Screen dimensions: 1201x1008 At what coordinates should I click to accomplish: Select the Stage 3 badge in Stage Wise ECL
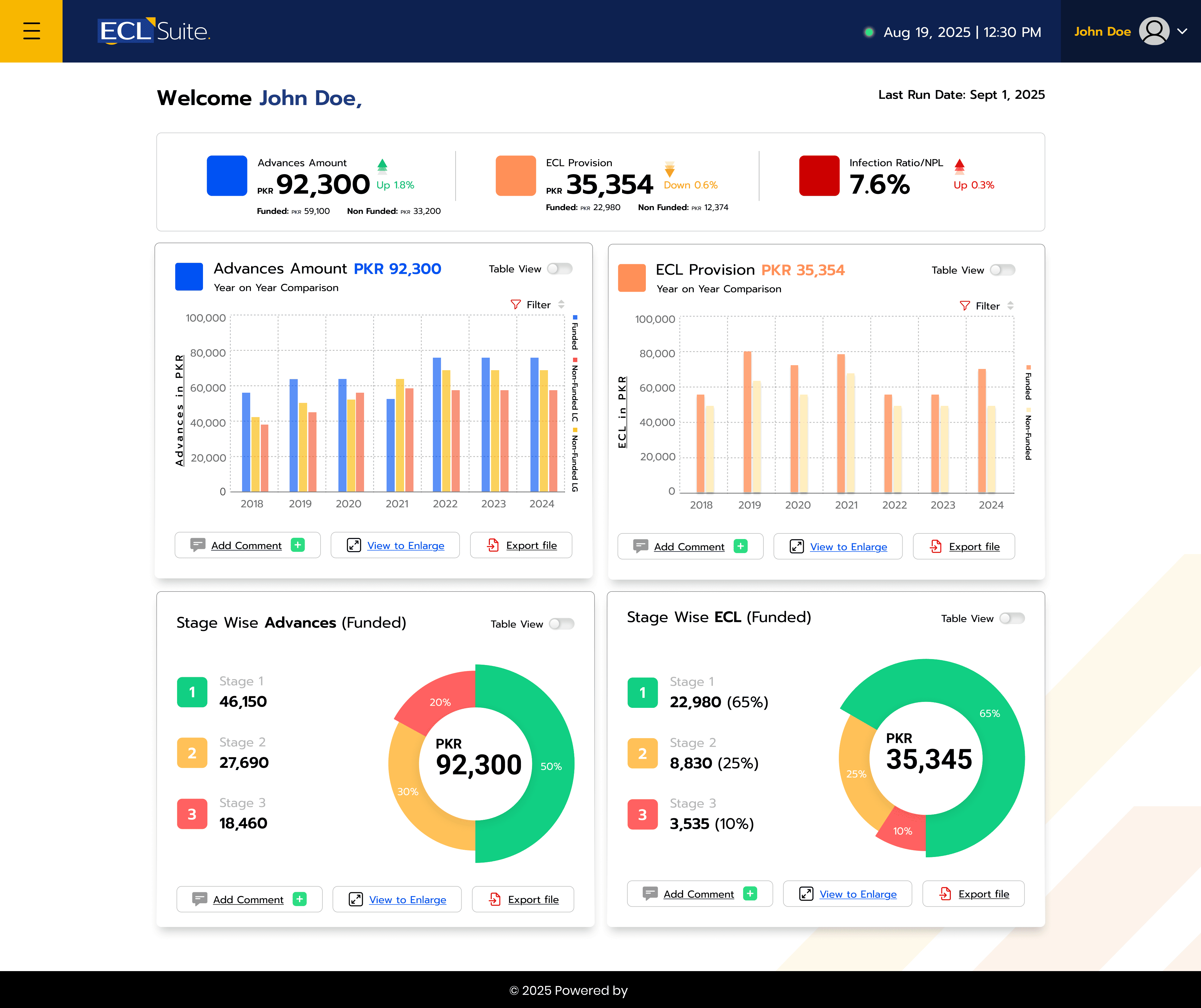coord(642,814)
